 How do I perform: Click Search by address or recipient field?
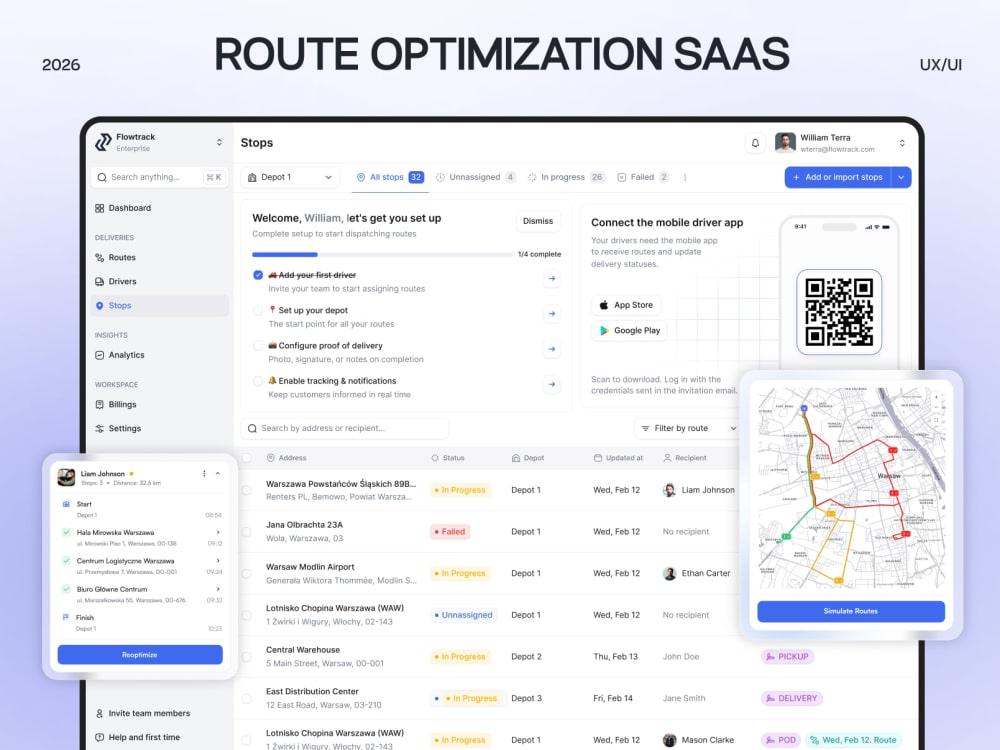(345, 429)
